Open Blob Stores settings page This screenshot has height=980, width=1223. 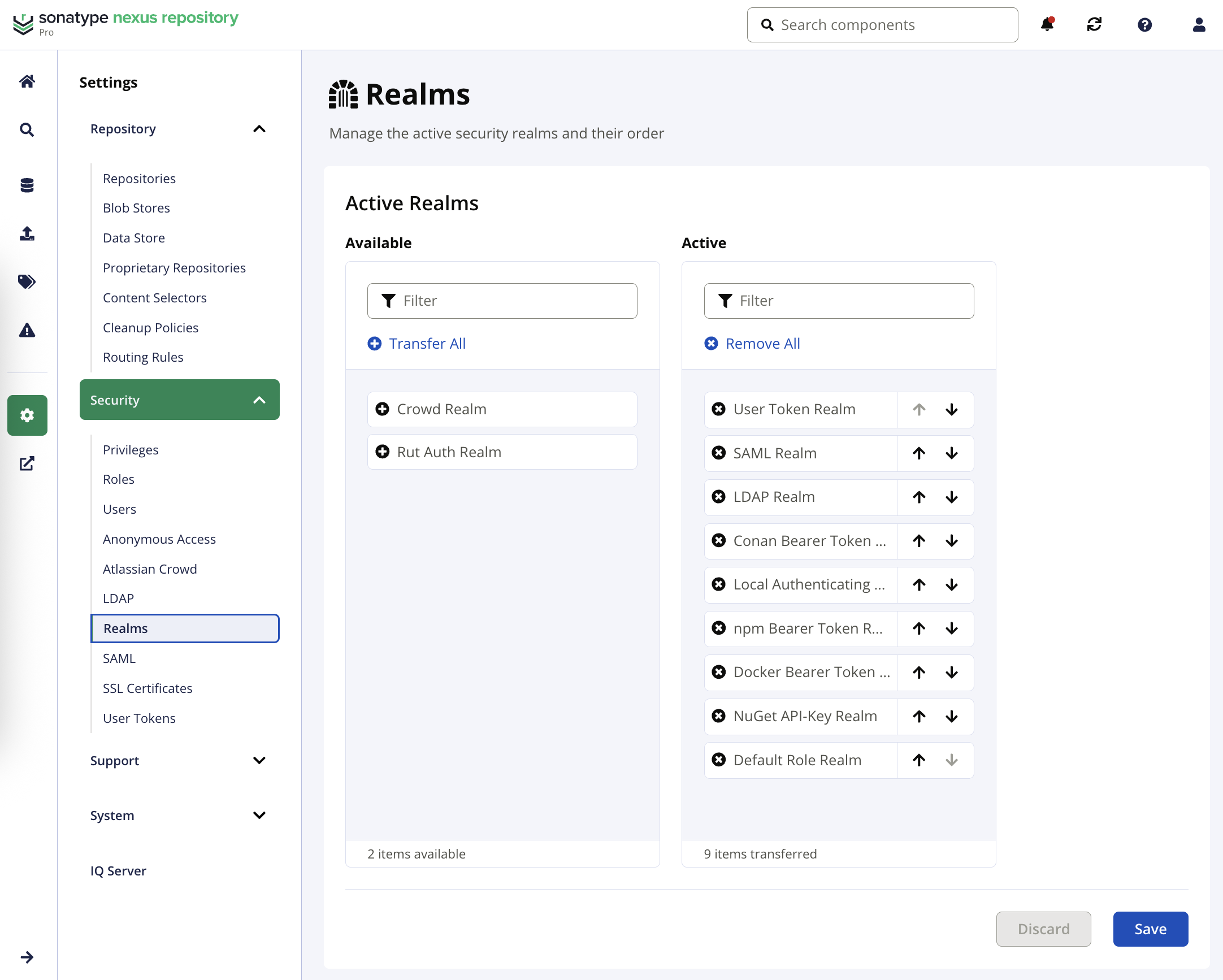[x=136, y=208]
